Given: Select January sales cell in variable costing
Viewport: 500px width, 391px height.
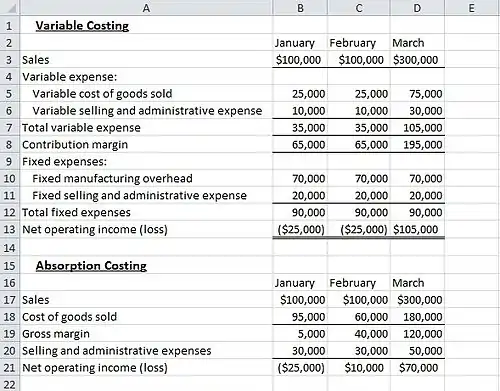Looking at the screenshot, I should click(300, 60).
